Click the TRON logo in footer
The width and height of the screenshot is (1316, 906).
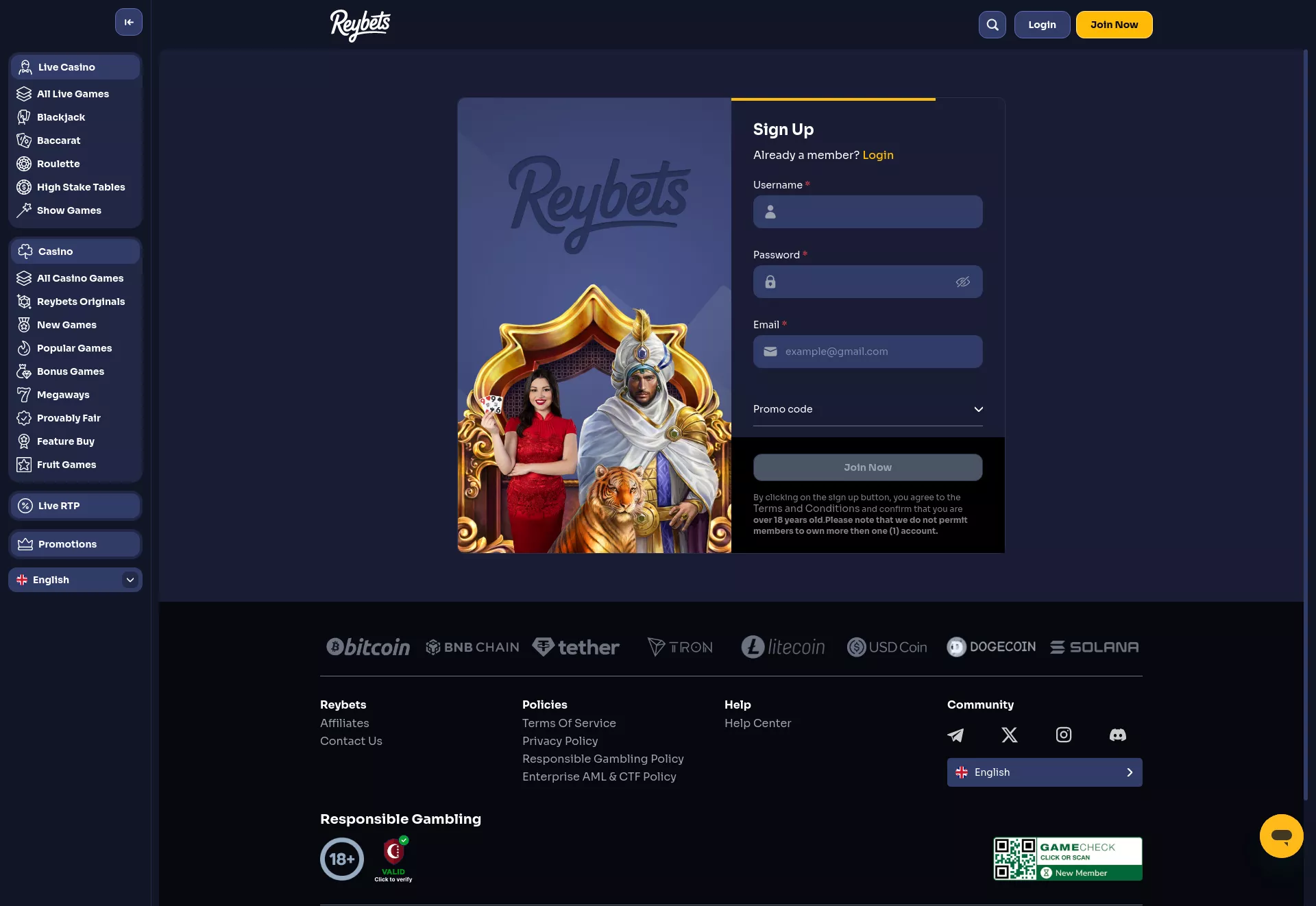(680, 647)
